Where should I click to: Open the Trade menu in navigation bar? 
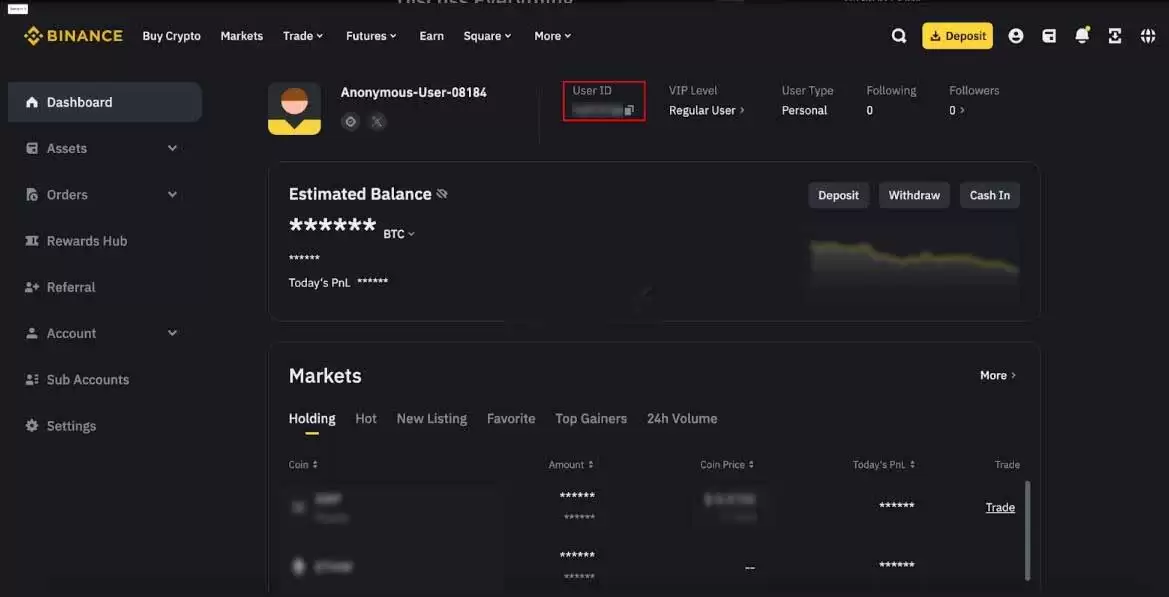[x=303, y=36]
